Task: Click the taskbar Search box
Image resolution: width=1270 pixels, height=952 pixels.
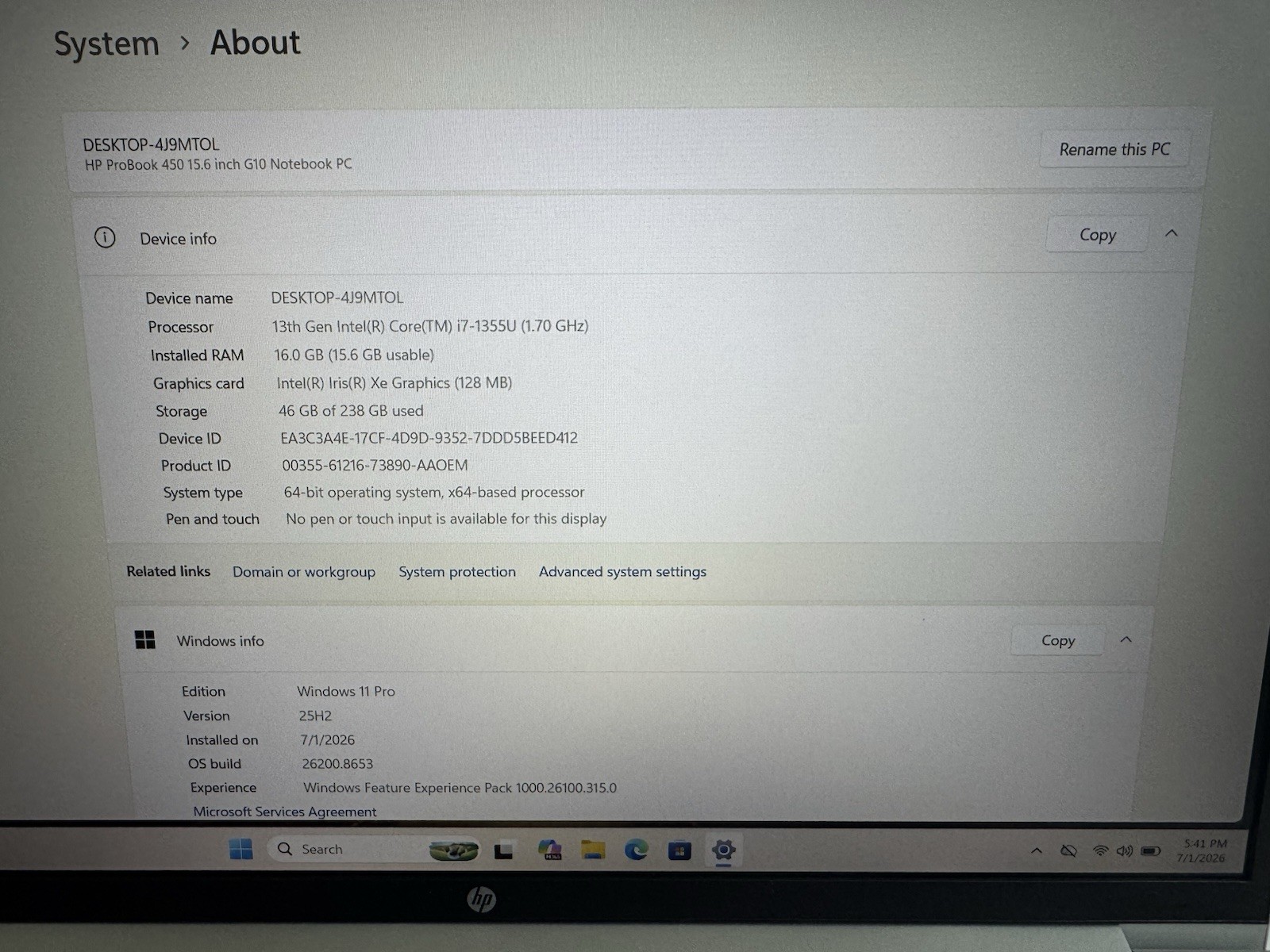Action: click(x=373, y=849)
